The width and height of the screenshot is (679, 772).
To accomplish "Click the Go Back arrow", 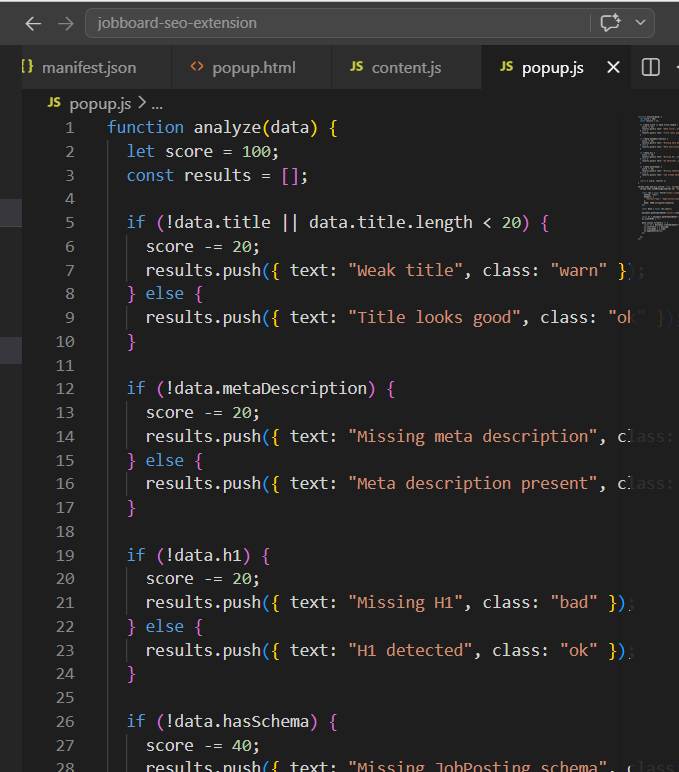I will tap(33, 23).
